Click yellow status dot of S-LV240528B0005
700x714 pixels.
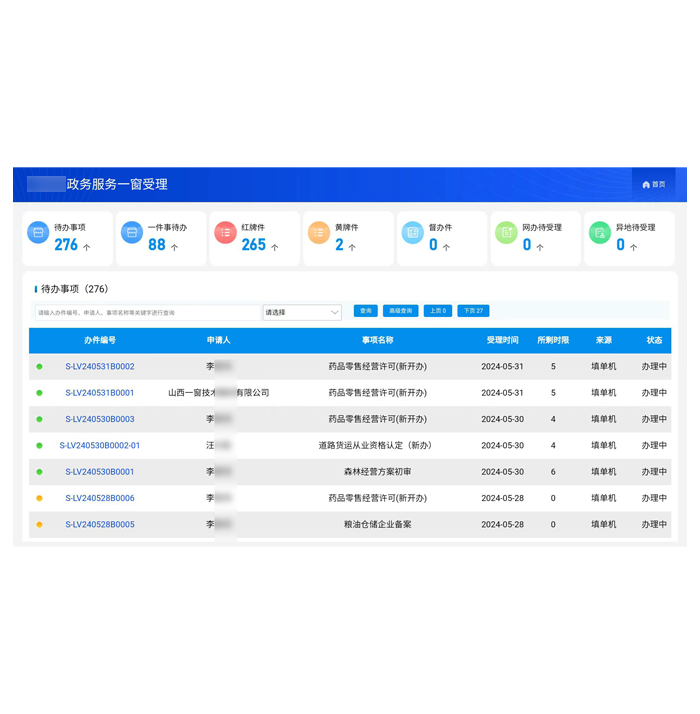click(x=40, y=525)
